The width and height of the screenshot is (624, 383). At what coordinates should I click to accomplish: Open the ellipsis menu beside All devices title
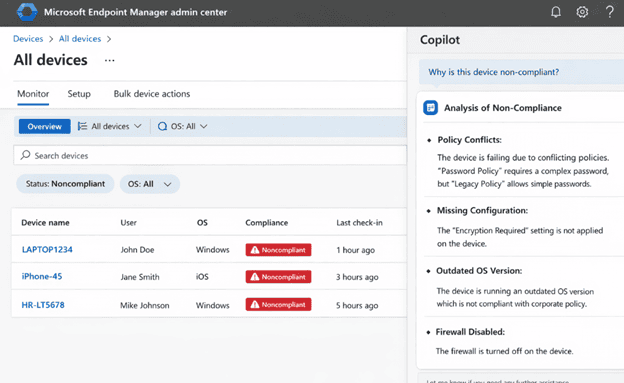109,61
